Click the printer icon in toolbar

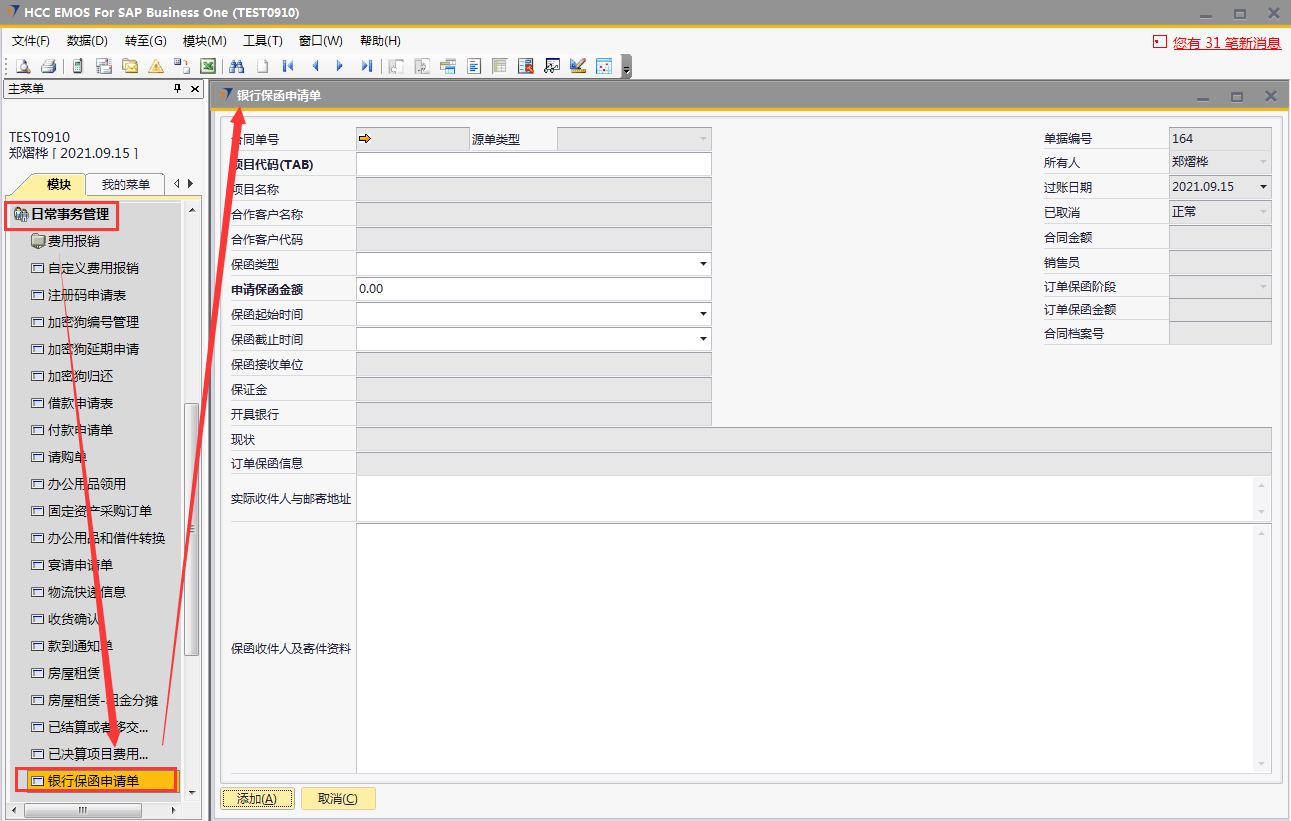click(x=47, y=66)
